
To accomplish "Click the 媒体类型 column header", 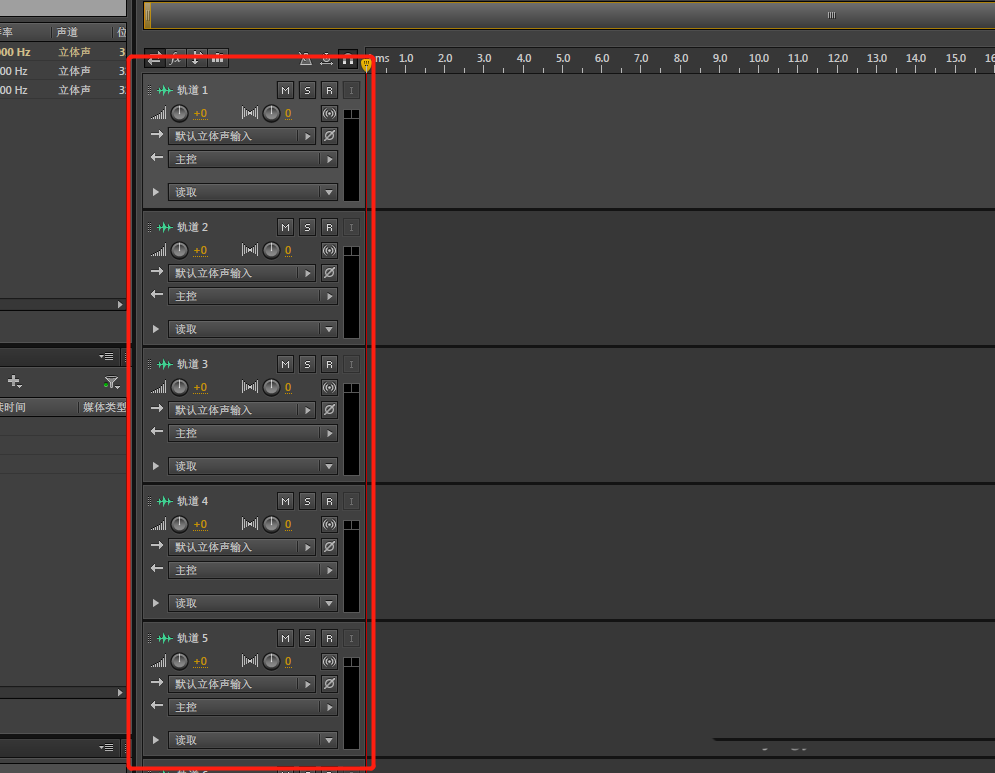I will point(103,407).
